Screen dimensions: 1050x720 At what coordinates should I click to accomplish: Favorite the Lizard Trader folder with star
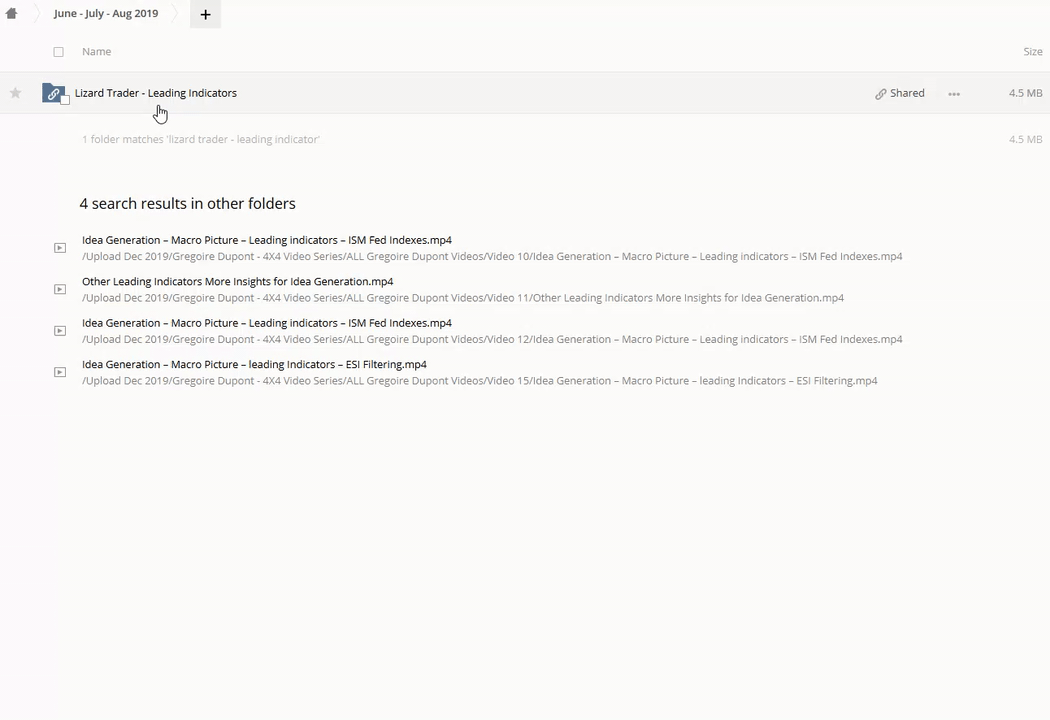15,93
